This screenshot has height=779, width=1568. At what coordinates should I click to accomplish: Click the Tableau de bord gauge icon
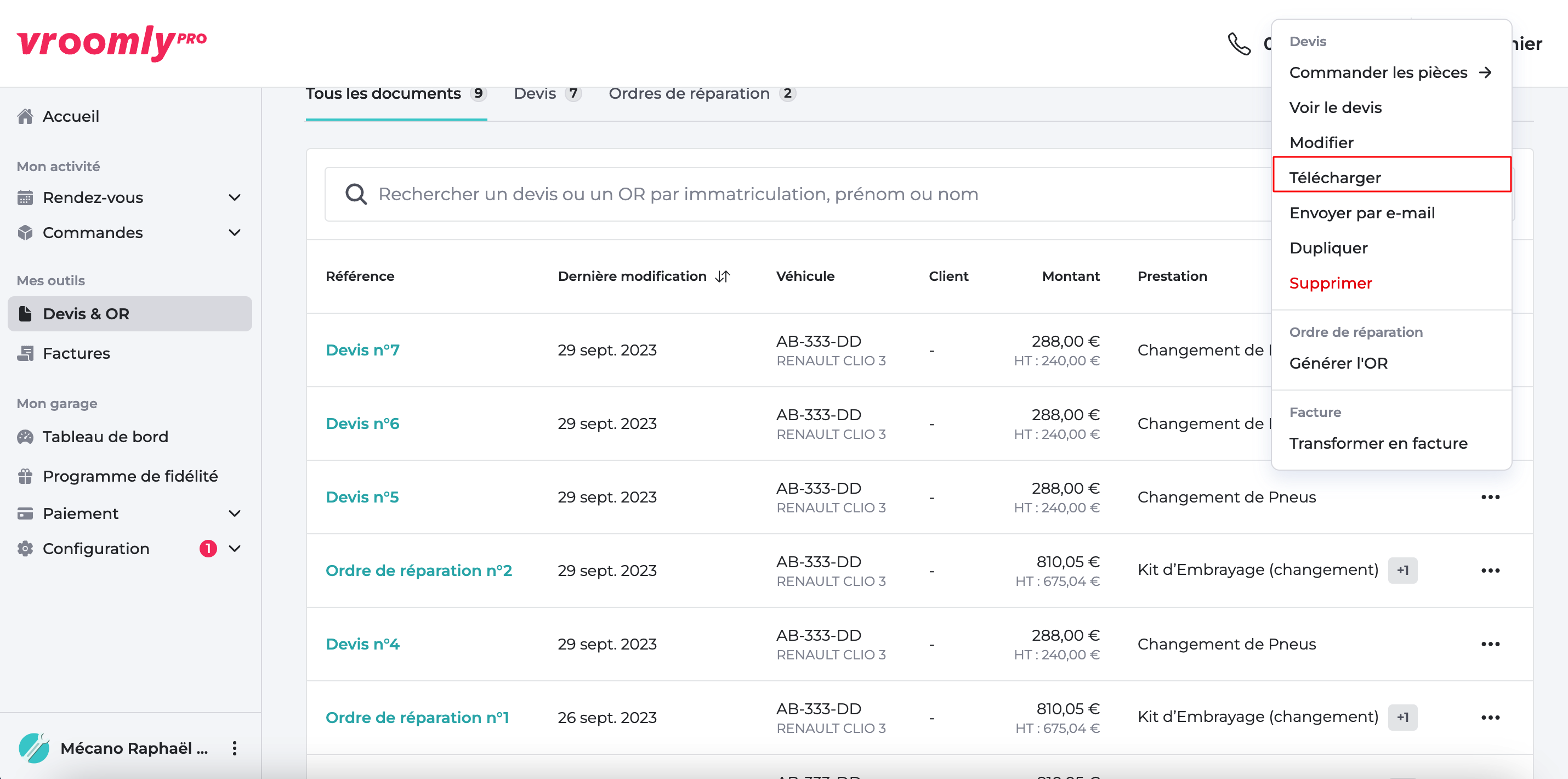pos(25,437)
